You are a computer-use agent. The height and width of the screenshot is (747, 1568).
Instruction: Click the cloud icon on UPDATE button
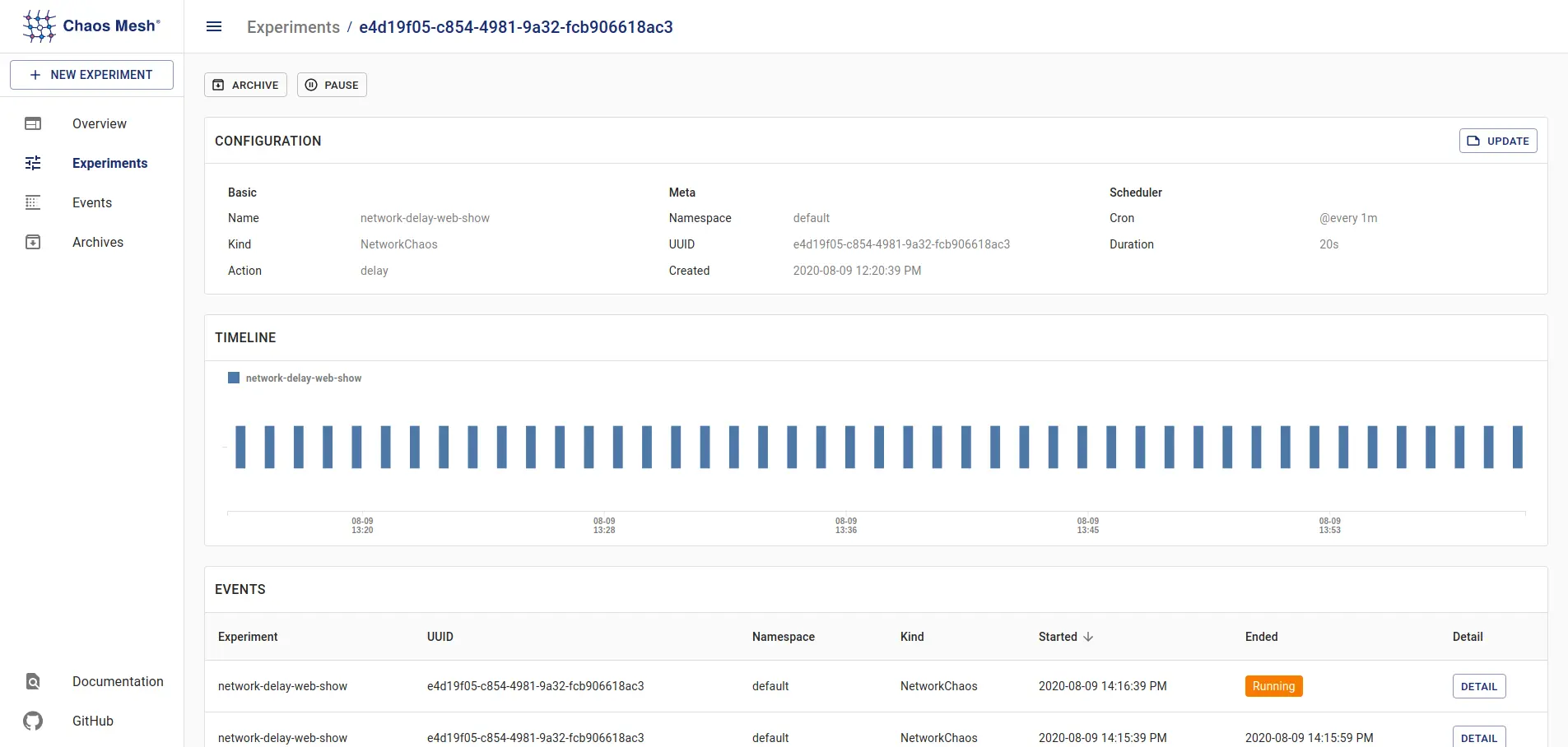[1474, 141]
